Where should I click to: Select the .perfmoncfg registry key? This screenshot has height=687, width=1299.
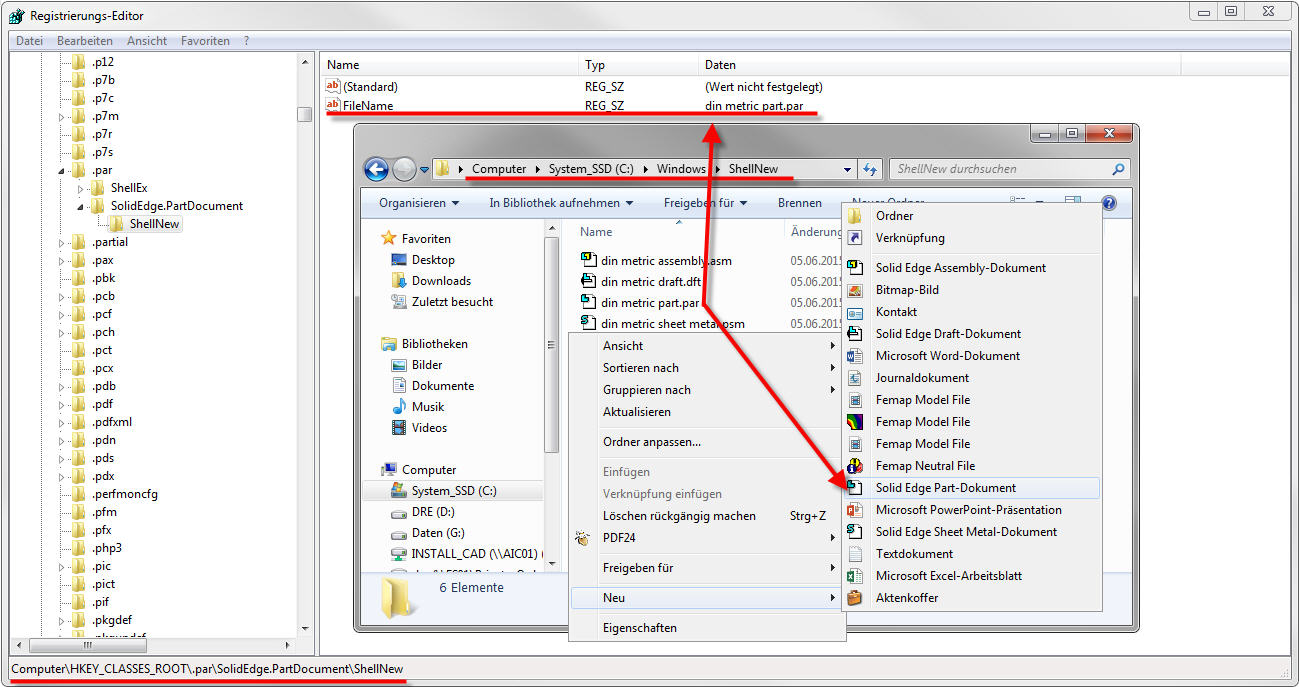click(124, 494)
